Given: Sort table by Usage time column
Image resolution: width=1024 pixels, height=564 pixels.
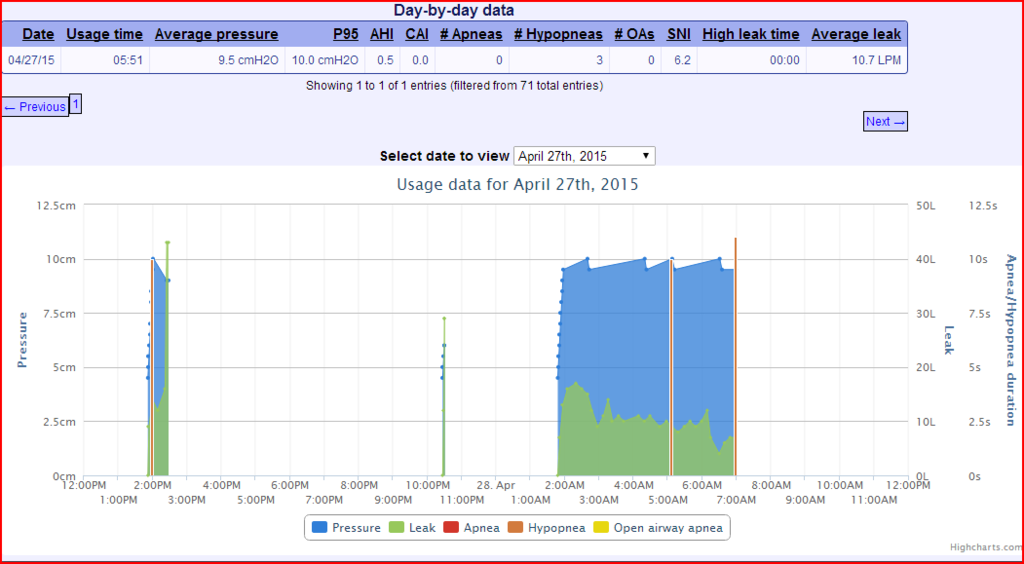Looking at the screenshot, I should tap(104, 34).
